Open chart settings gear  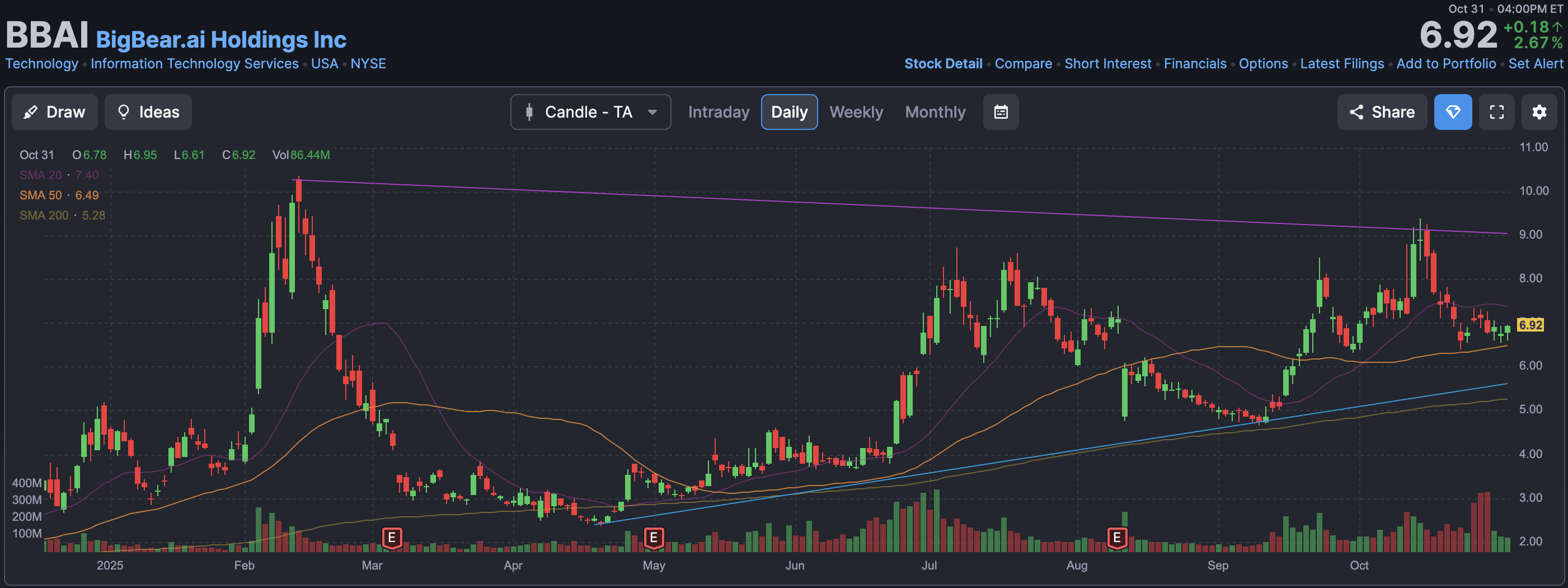pos(1539,112)
